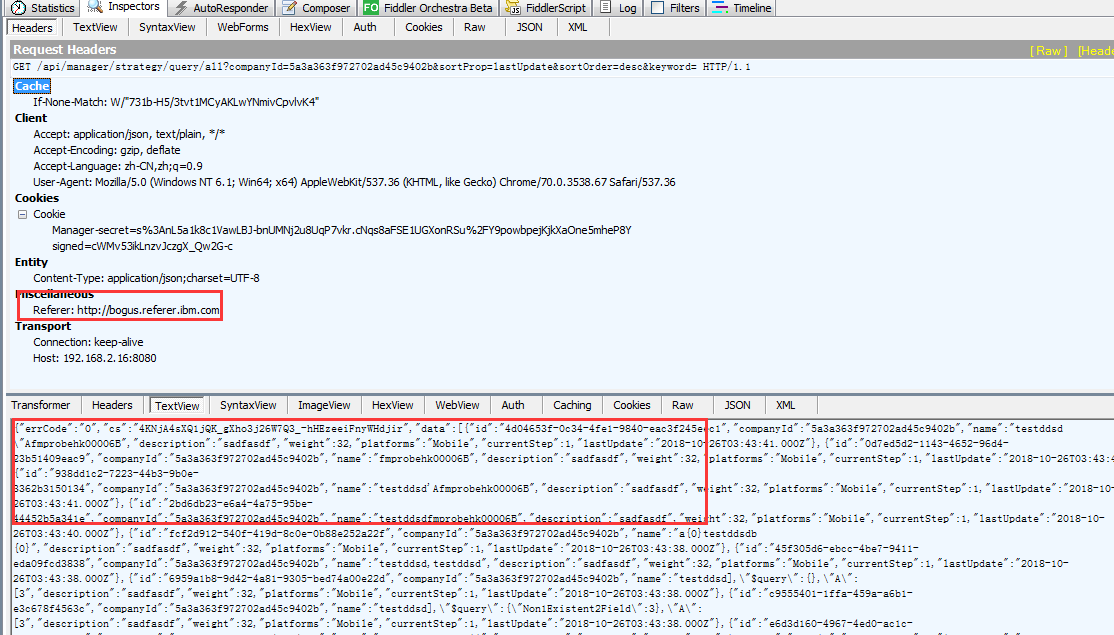Switch to the request XML tab
Image resolution: width=1114 pixels, height=635 pixels.
578,27
